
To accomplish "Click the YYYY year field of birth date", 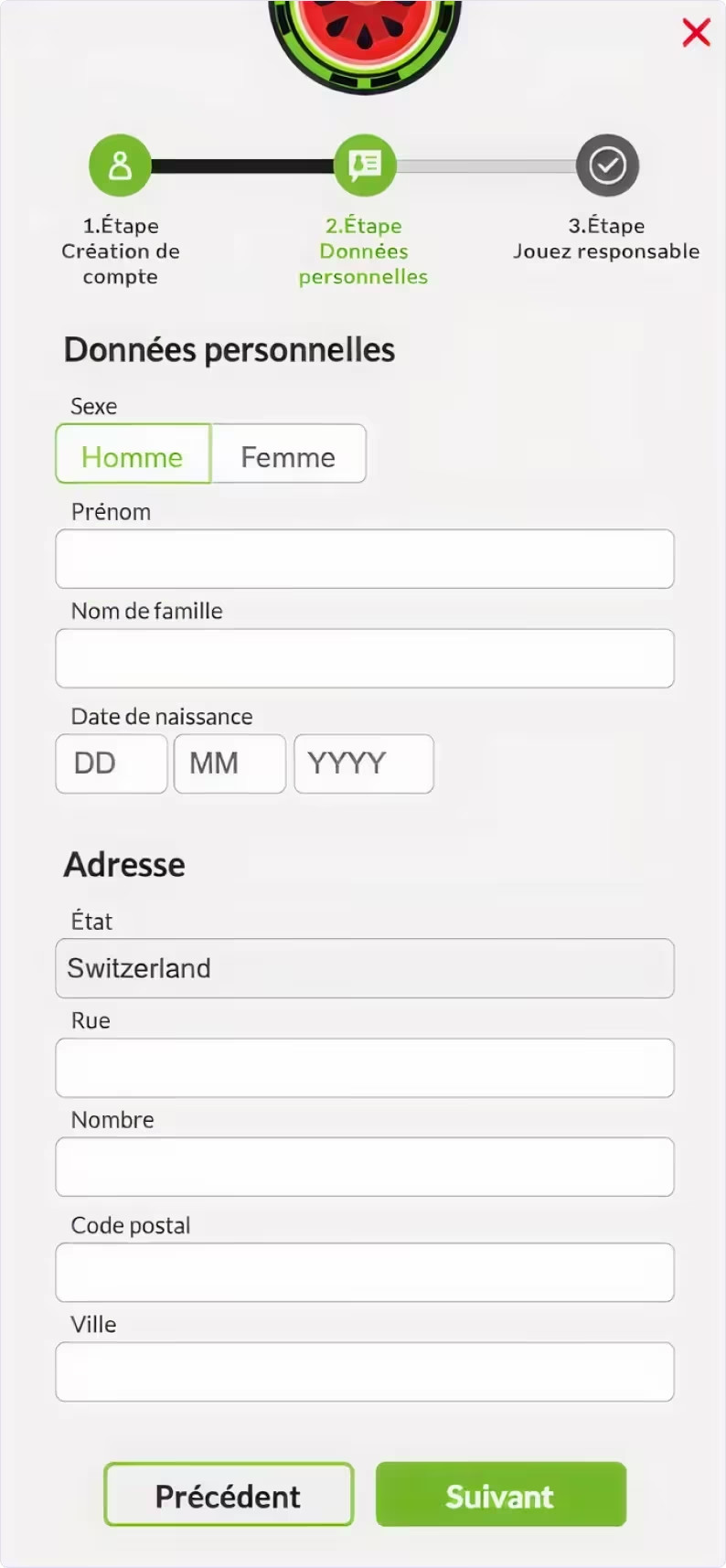I will (x=363, y=763).
